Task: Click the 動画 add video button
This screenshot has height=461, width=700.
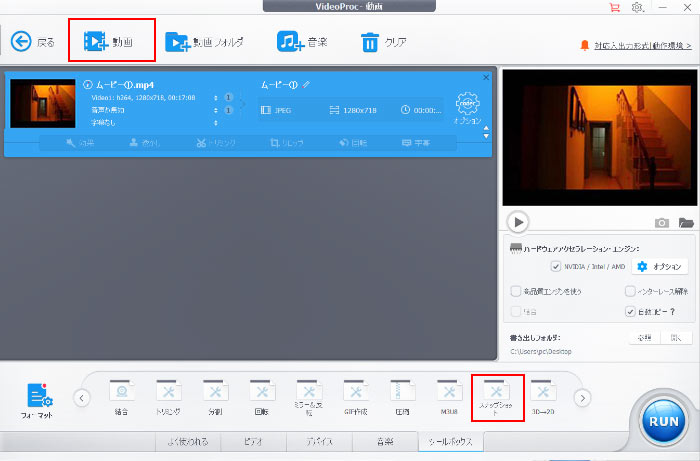Action: tap(111, 42)
